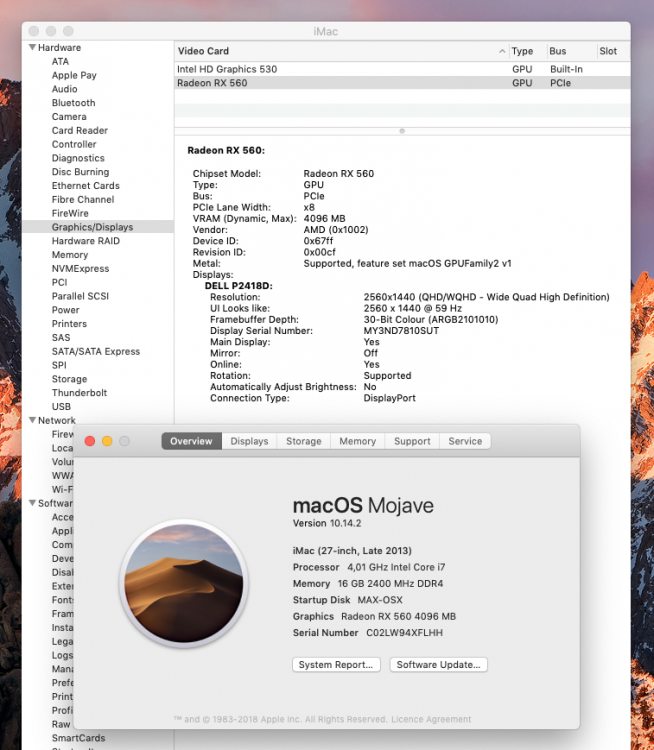Click the display serial MY3ND7810SUT
Screen dimensions: 654x750
[401, 331]
